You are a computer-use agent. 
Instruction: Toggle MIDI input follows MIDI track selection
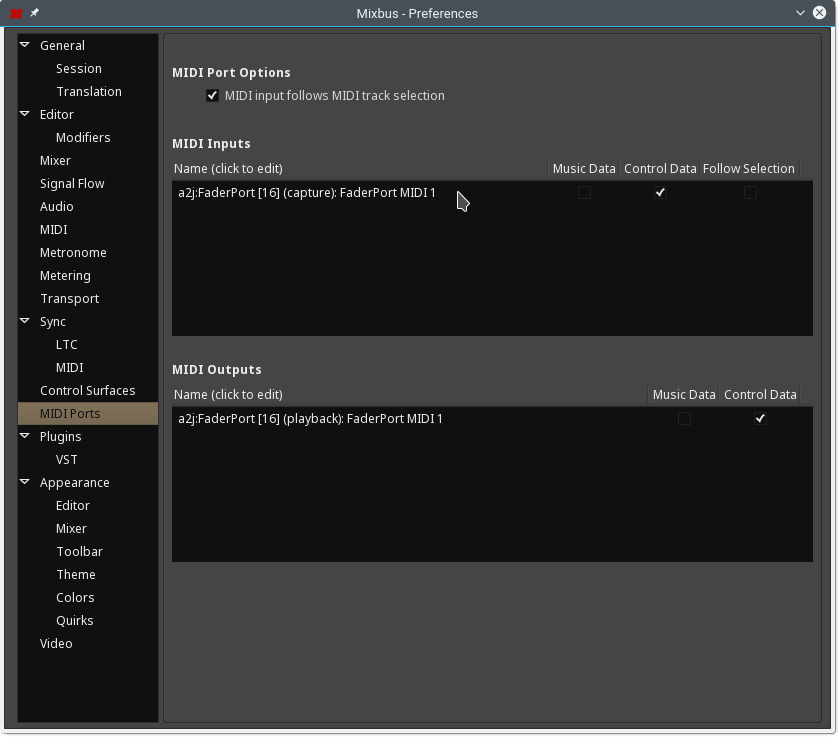213,96
